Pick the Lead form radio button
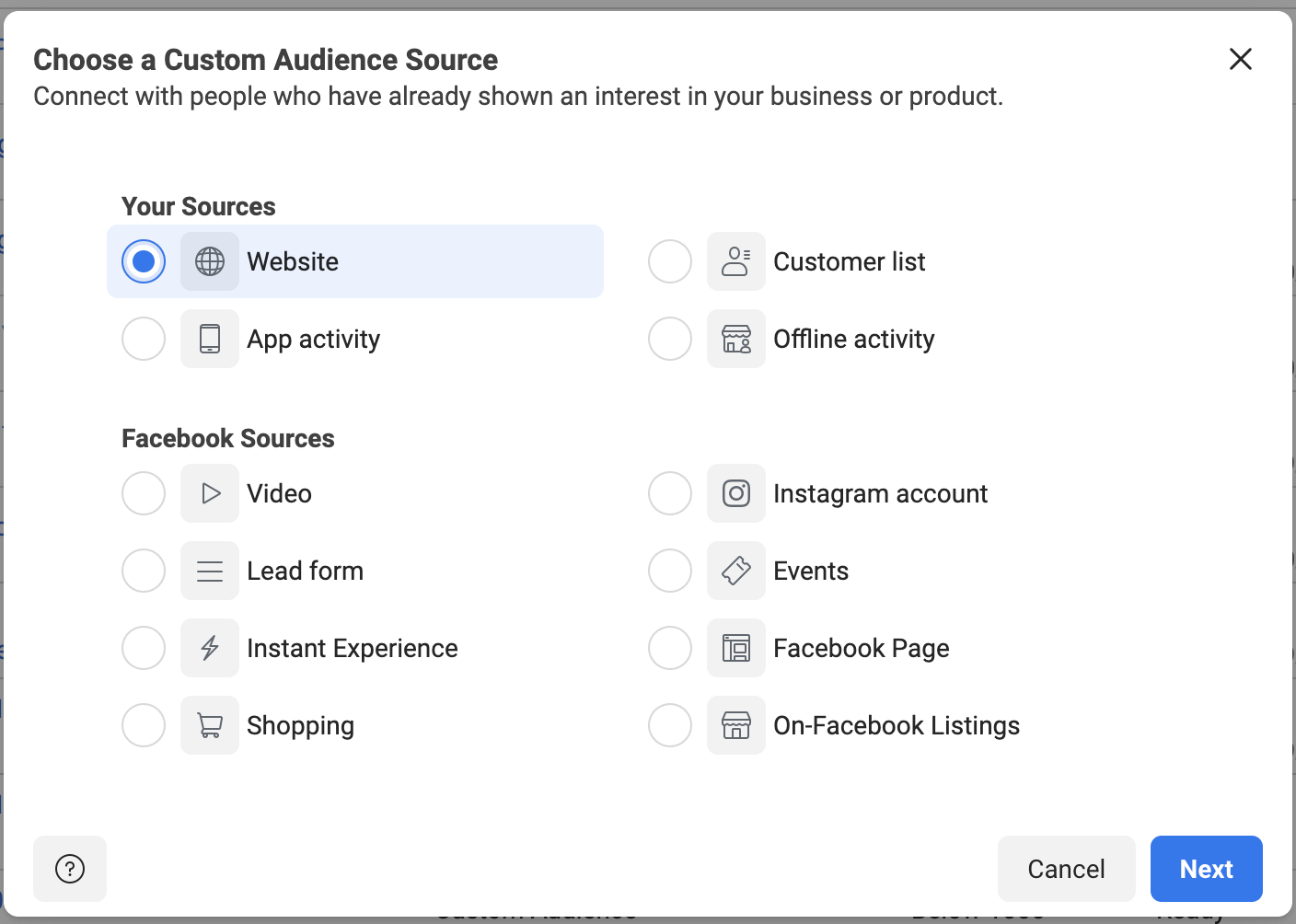Screen dimensions: 1296x924 [144, 571]
